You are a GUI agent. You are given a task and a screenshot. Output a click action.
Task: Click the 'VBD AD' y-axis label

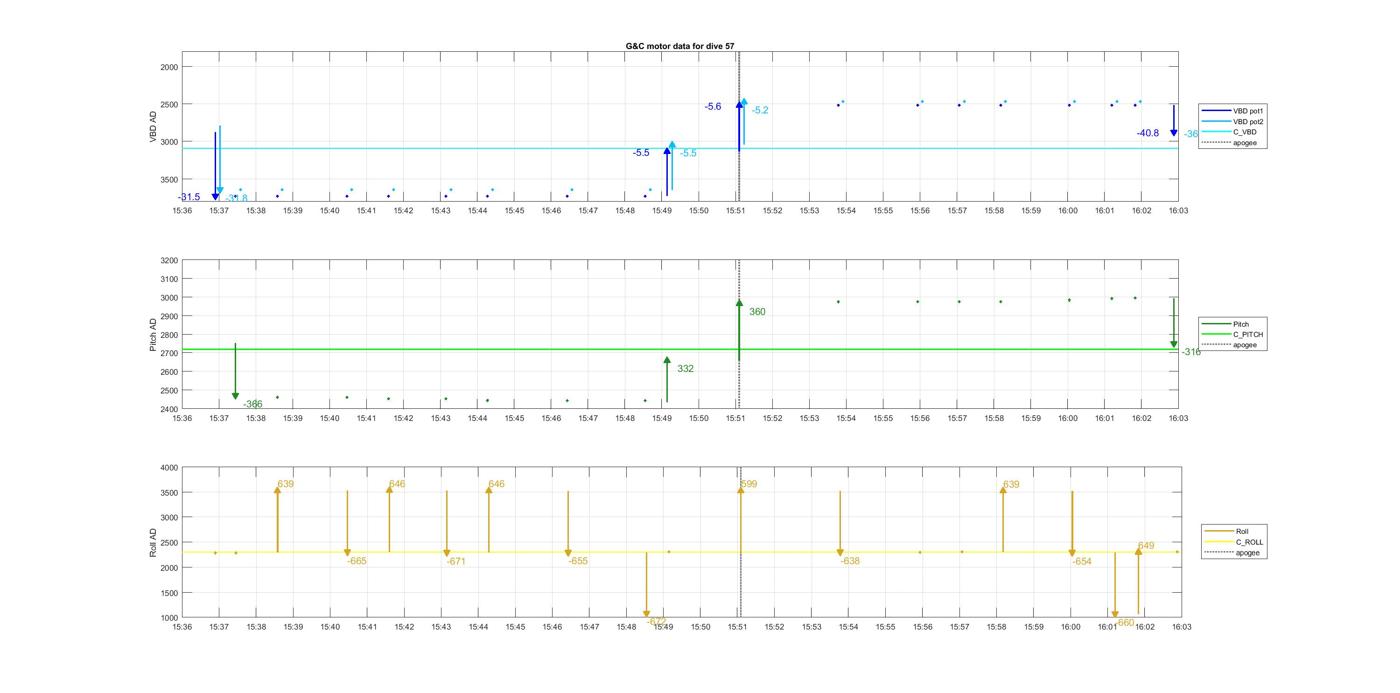pos(154,127)
